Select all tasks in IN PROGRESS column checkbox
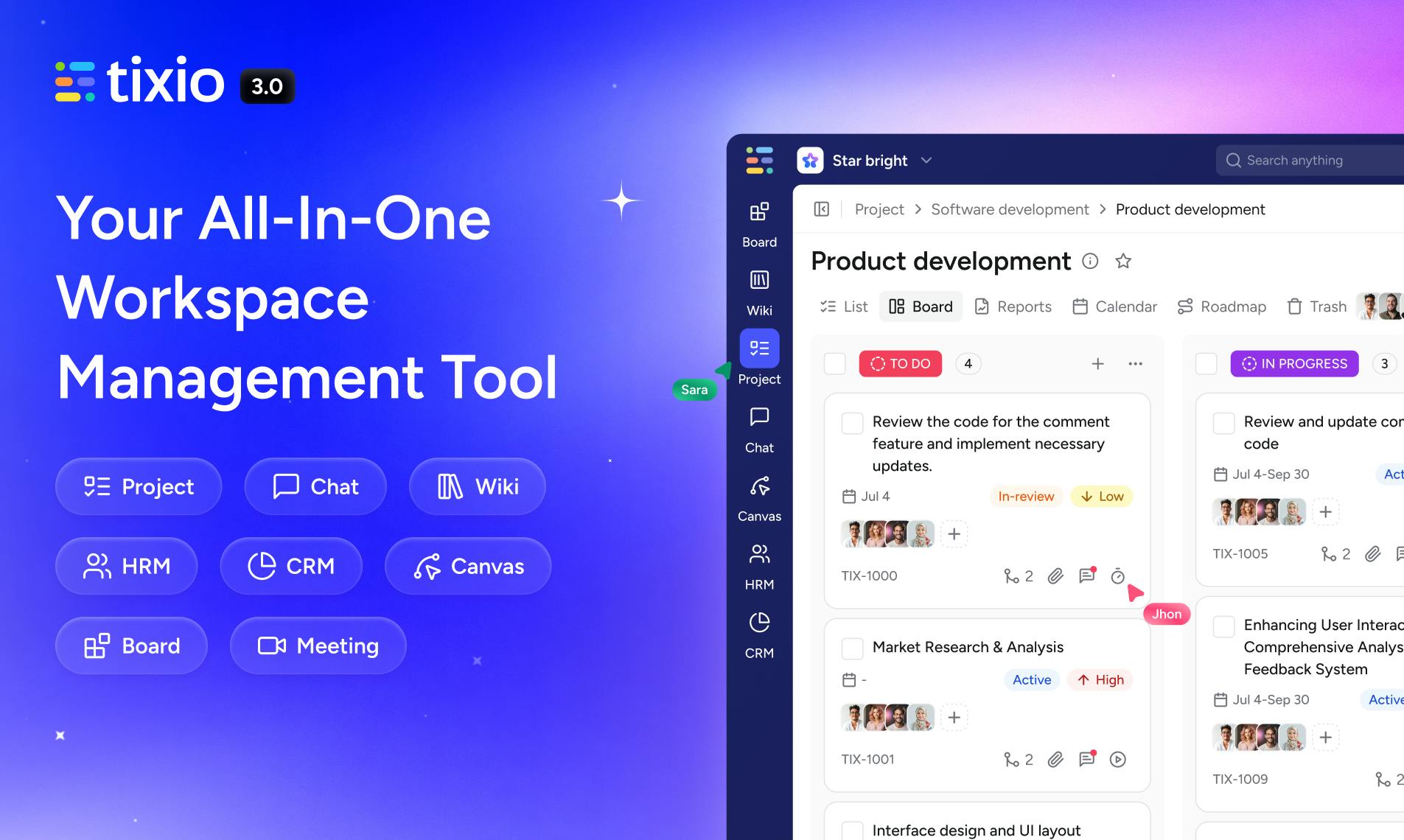The height and width of the screenshot is (840, 1404). [1206, 363]
